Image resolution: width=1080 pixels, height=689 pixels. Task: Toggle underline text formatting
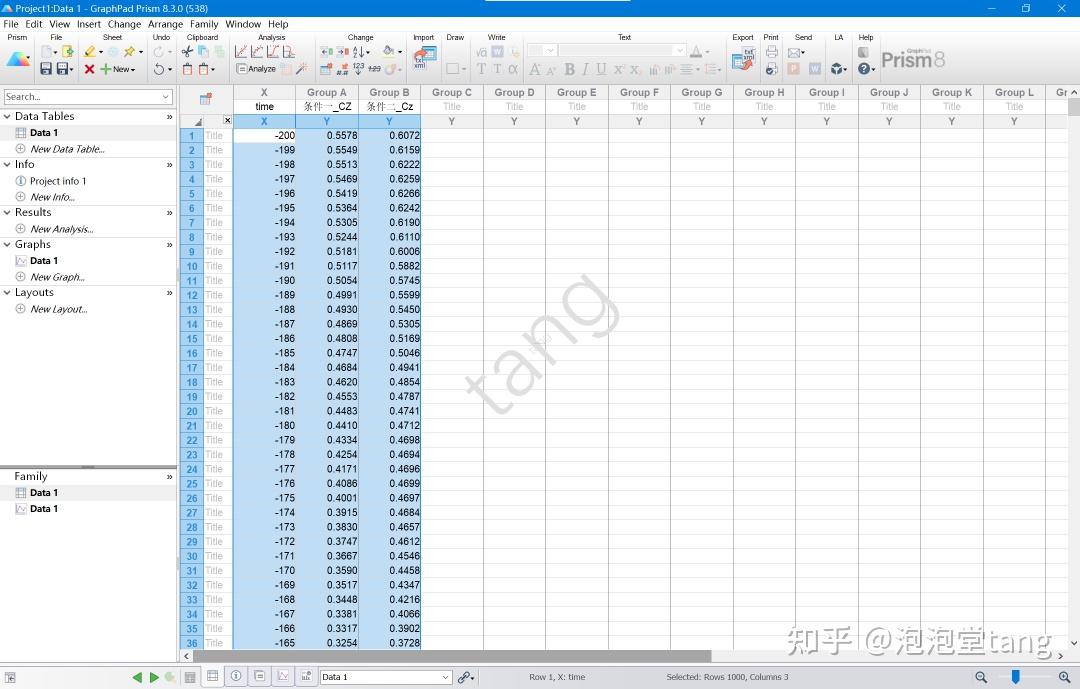[601, 69]
